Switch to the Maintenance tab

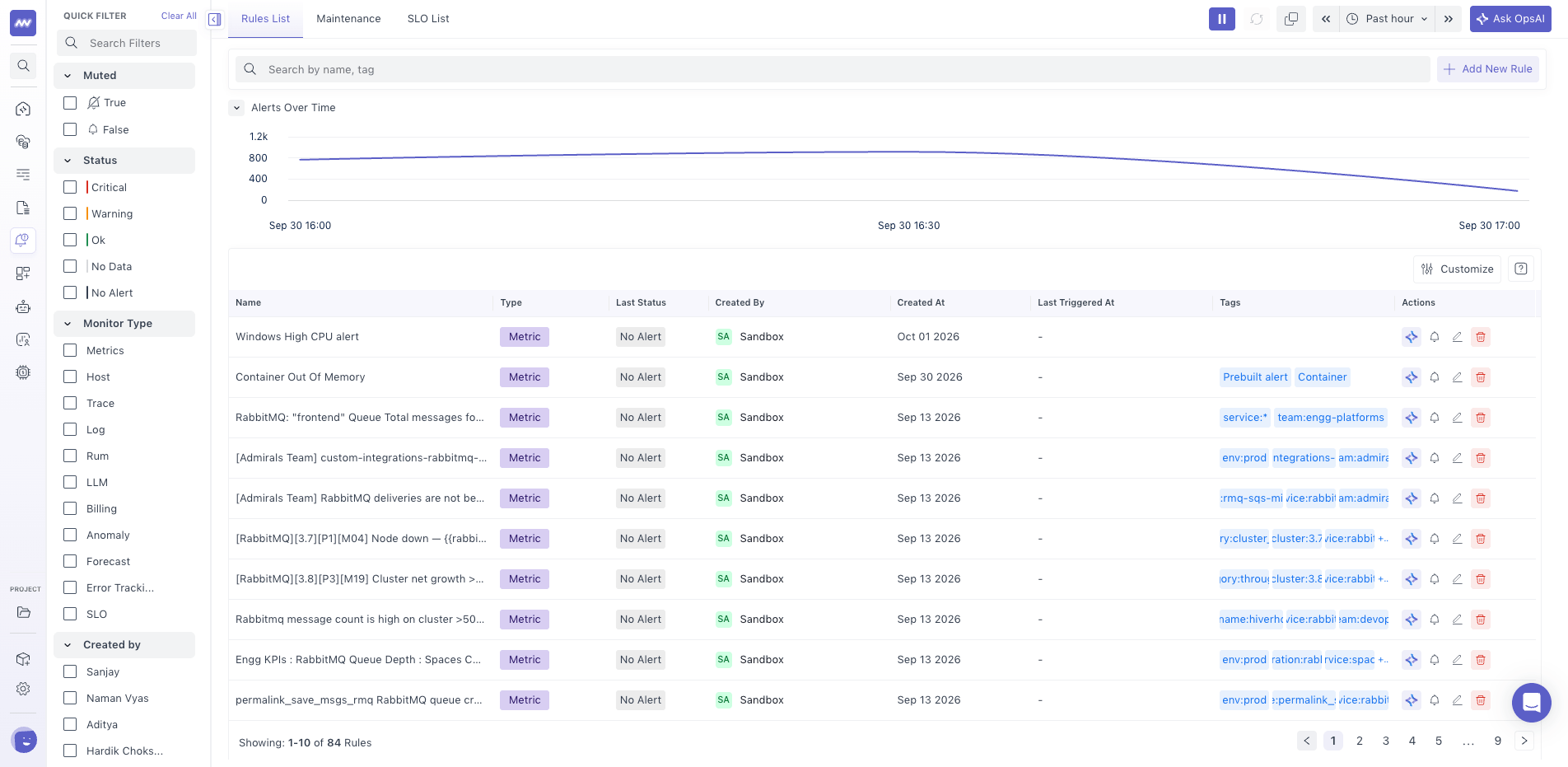click(348, 19)
